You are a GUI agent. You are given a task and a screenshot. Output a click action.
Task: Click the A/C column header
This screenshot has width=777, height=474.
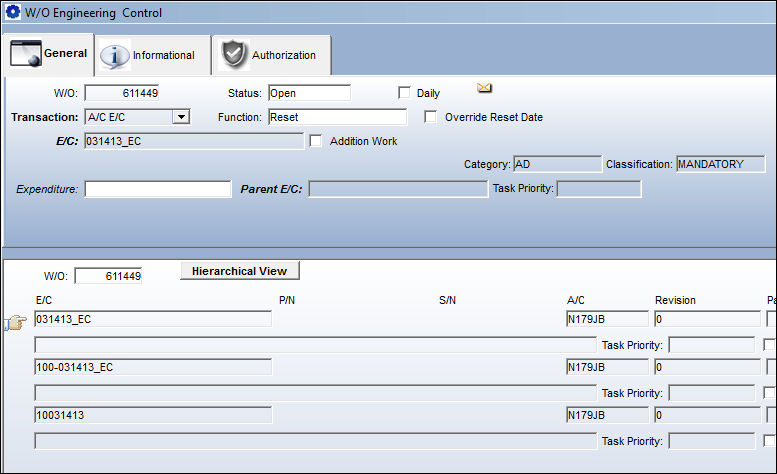[576, 300]
